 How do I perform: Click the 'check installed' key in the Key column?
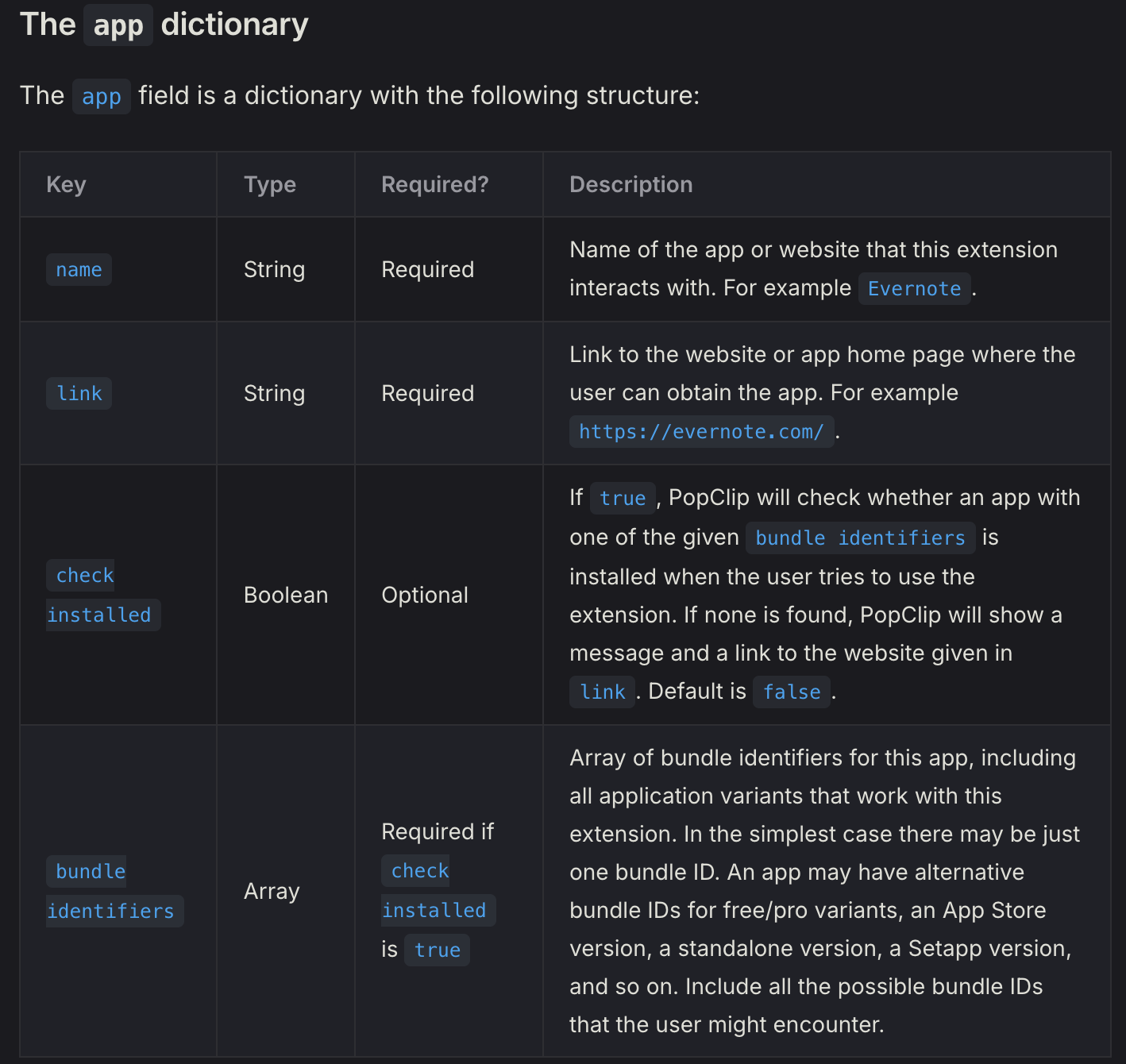[x=98, y=596]
